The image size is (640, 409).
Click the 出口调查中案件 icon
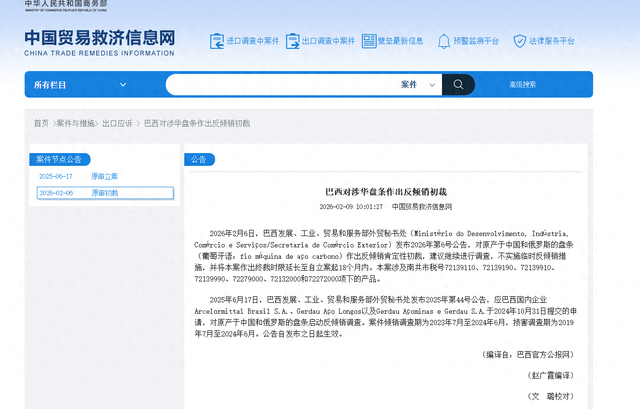pyautogui.click(x=292, y=41)
